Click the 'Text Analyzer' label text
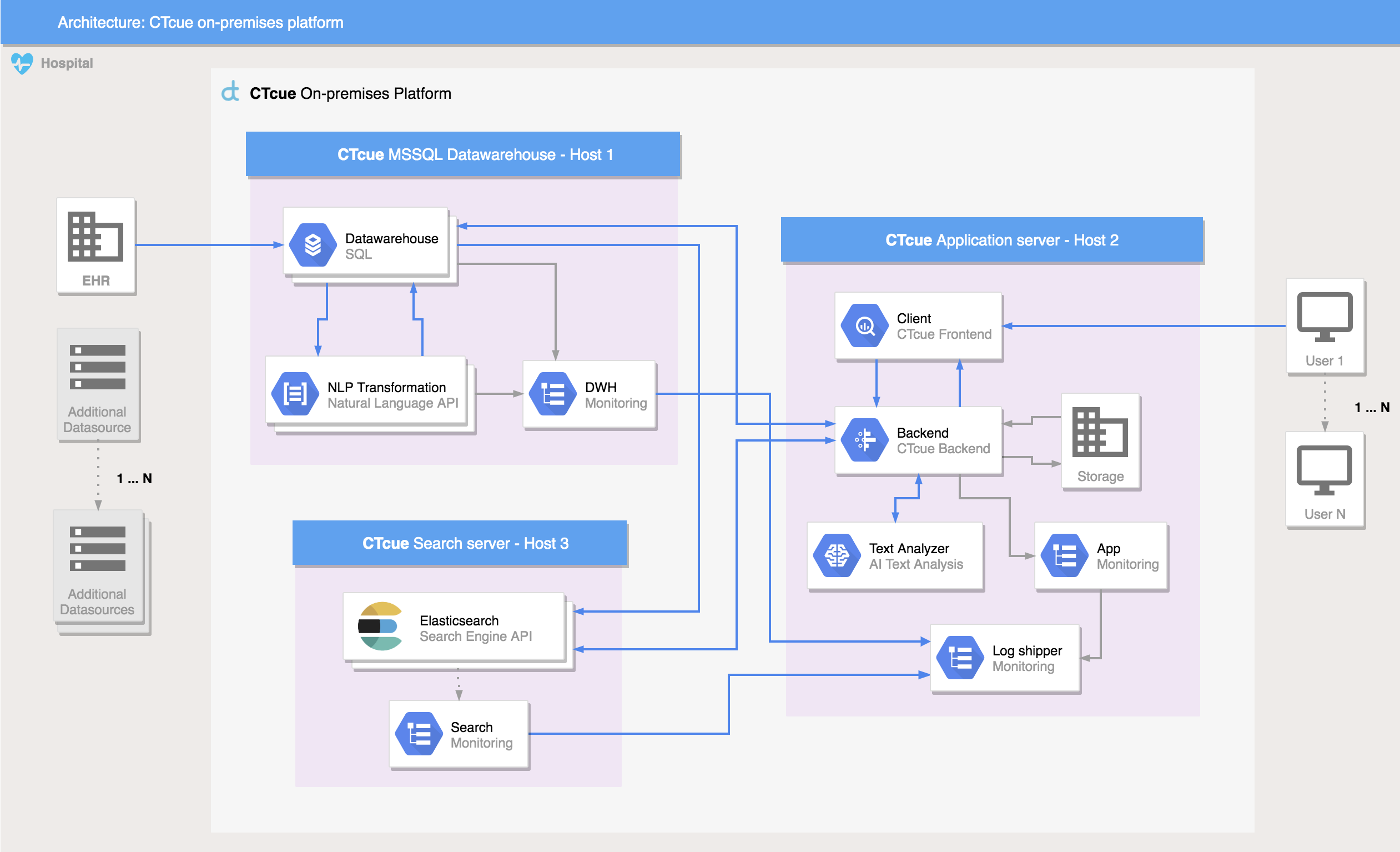This screenshot has width=1400, height=852. (x=909, y=549)
